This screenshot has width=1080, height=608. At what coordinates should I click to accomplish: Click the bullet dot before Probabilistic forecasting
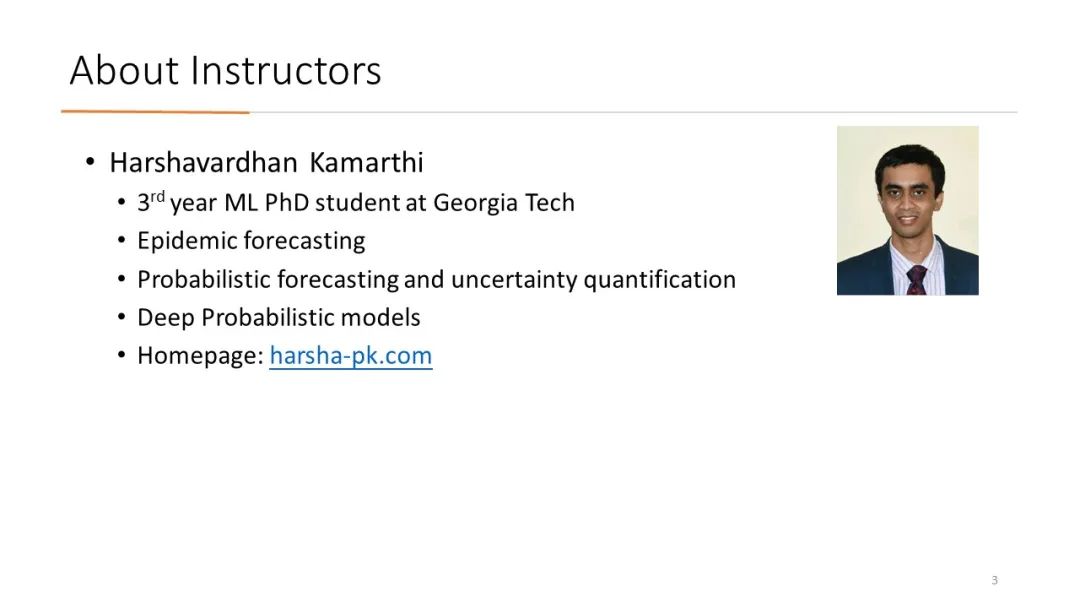122,279
